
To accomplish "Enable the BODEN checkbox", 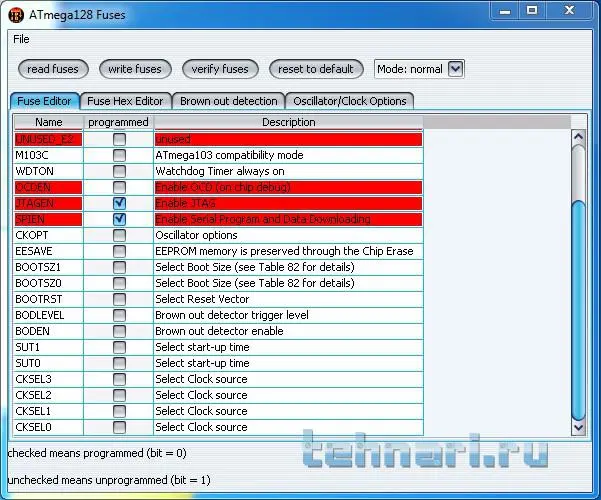I will [x=119, y=331].
